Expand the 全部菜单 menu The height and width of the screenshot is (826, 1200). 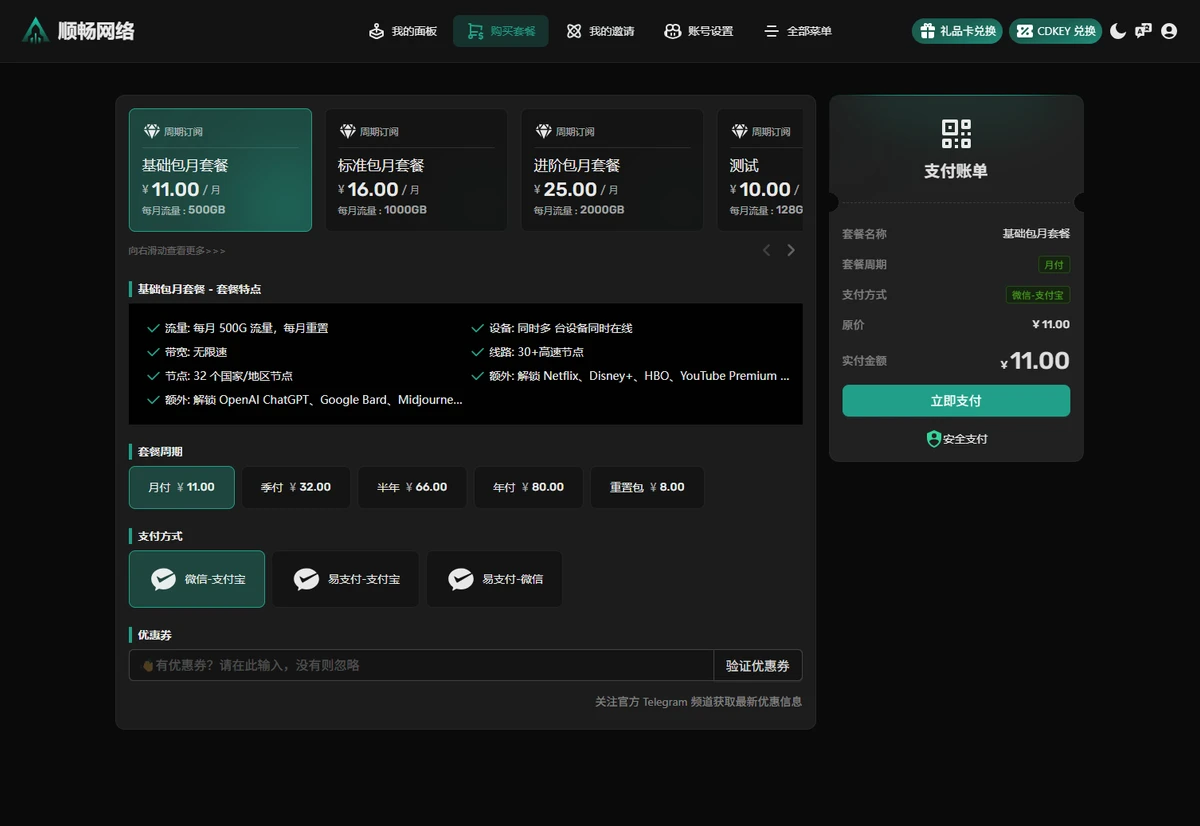click(798, 31)
